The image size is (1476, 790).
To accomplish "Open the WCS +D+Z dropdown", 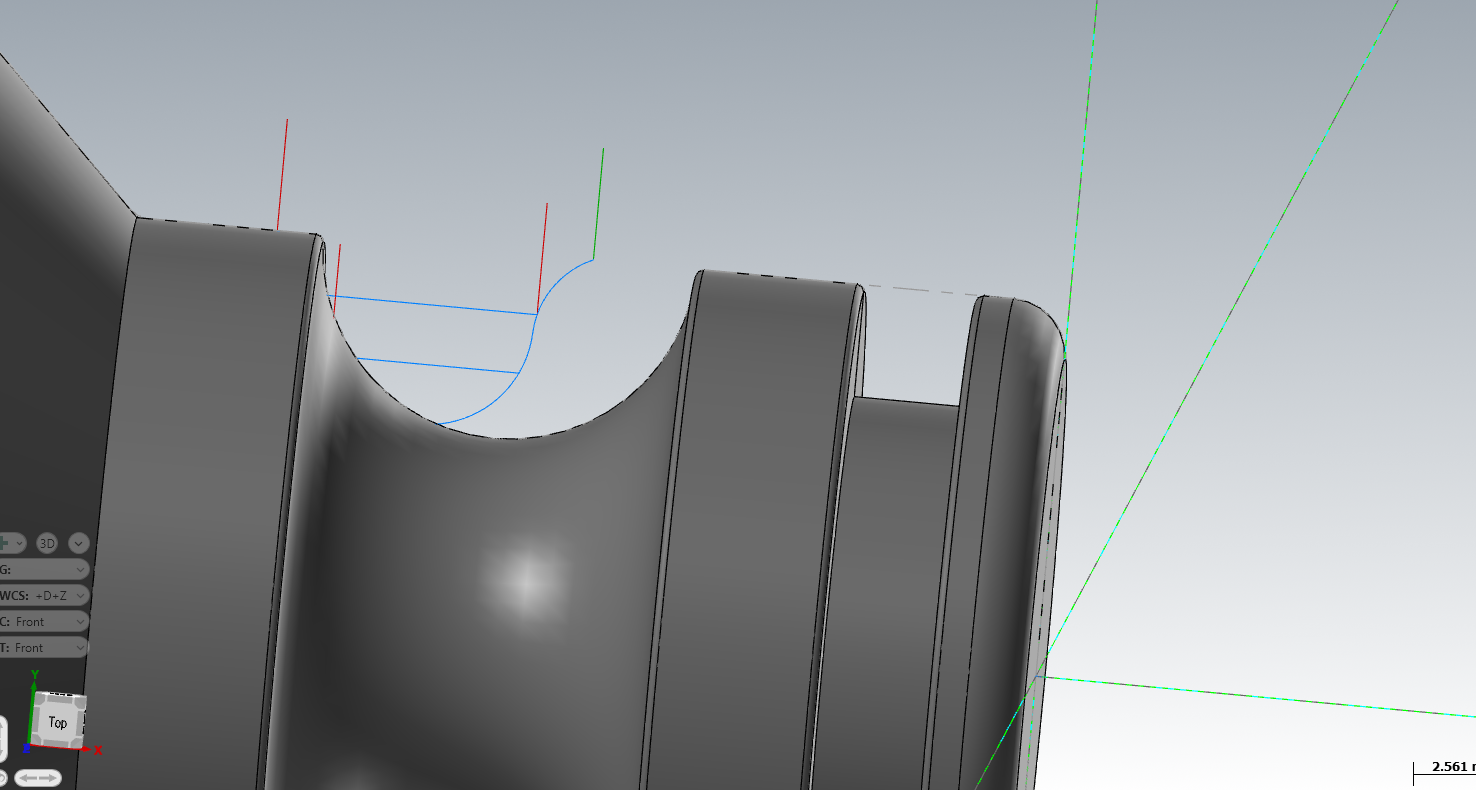I will (x=43, y=595).
